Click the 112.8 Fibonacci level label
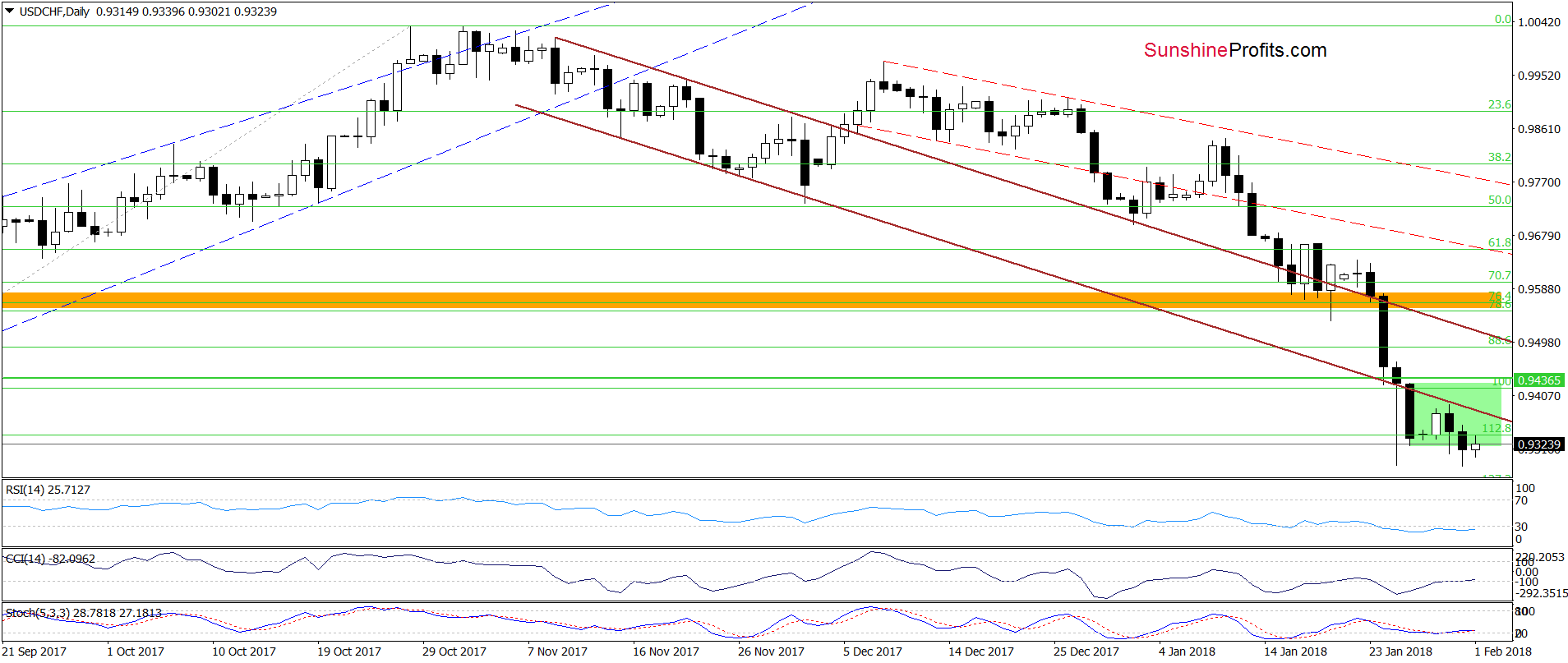Image resolution: width=1568 pixels, height=663 pixels. click(x=1496, y=428)
